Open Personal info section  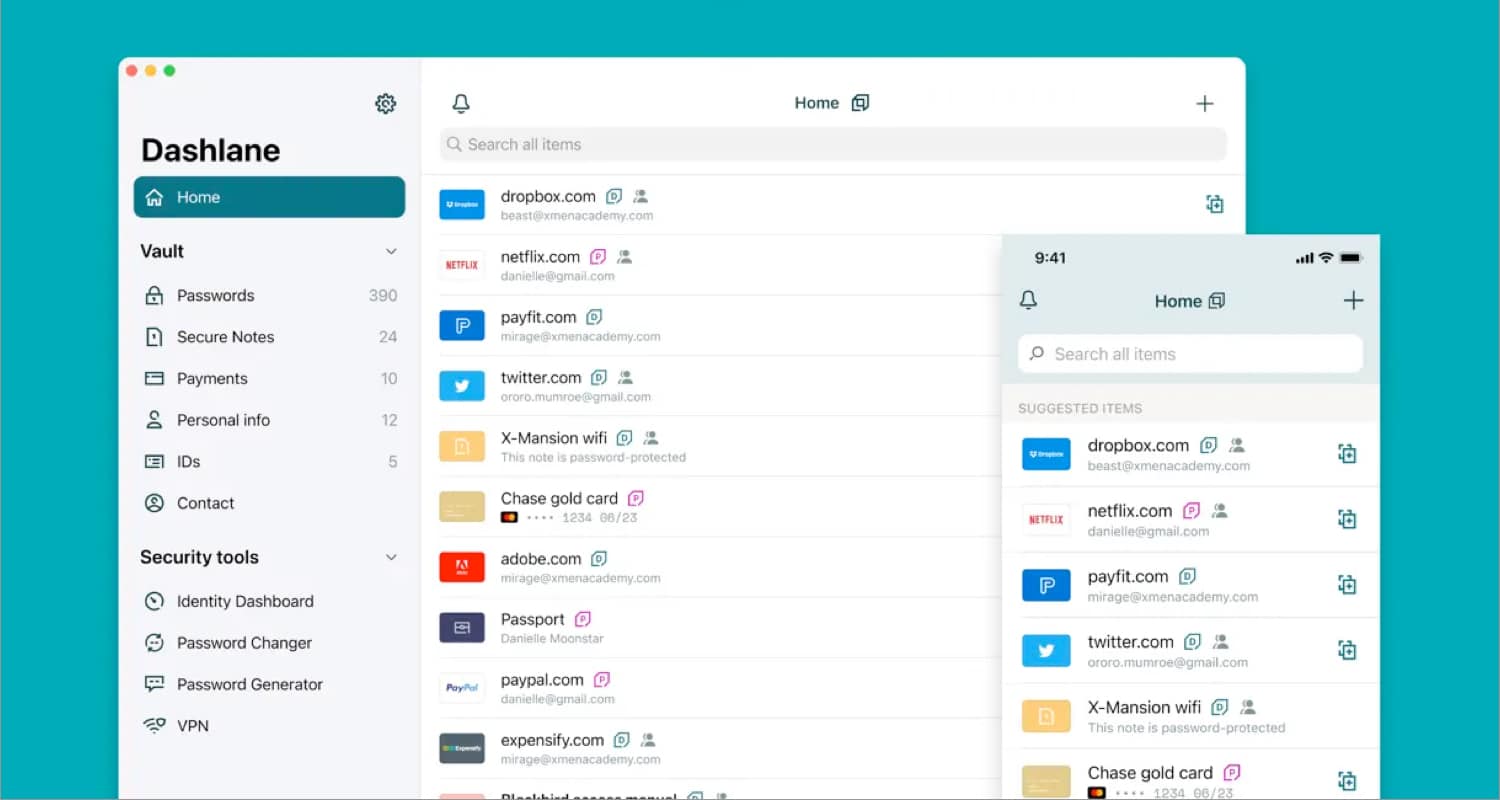pos(269,420)
